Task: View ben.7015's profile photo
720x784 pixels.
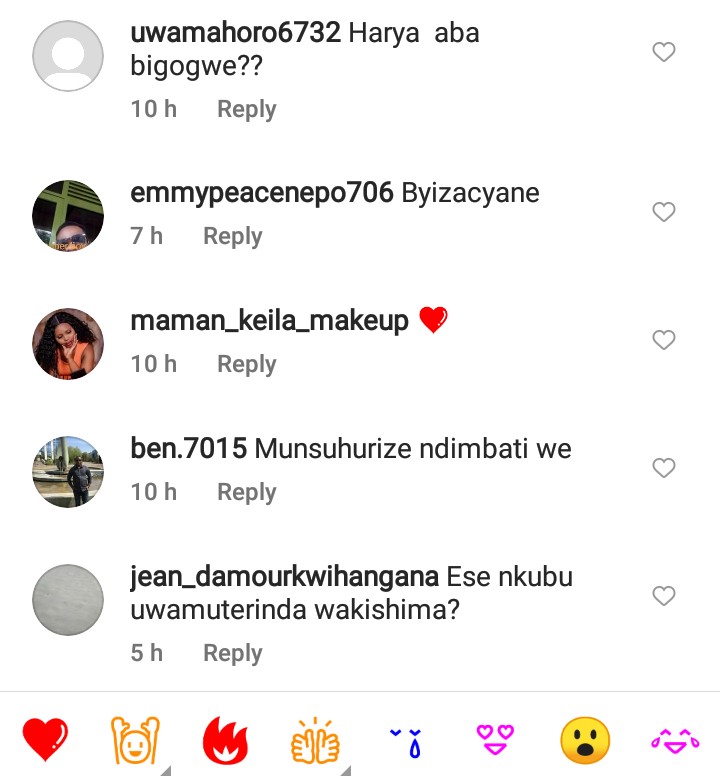Action: (68, 472)
